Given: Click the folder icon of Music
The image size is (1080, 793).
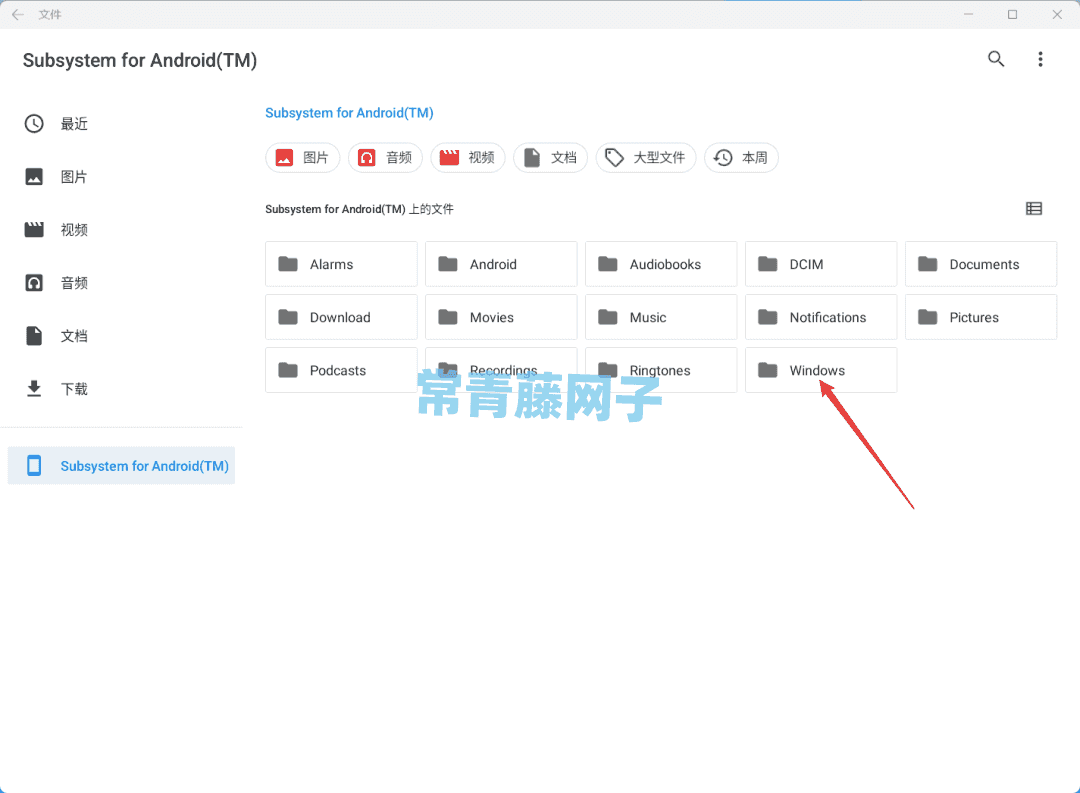Looking at the screenshot, I should [608, 317].
